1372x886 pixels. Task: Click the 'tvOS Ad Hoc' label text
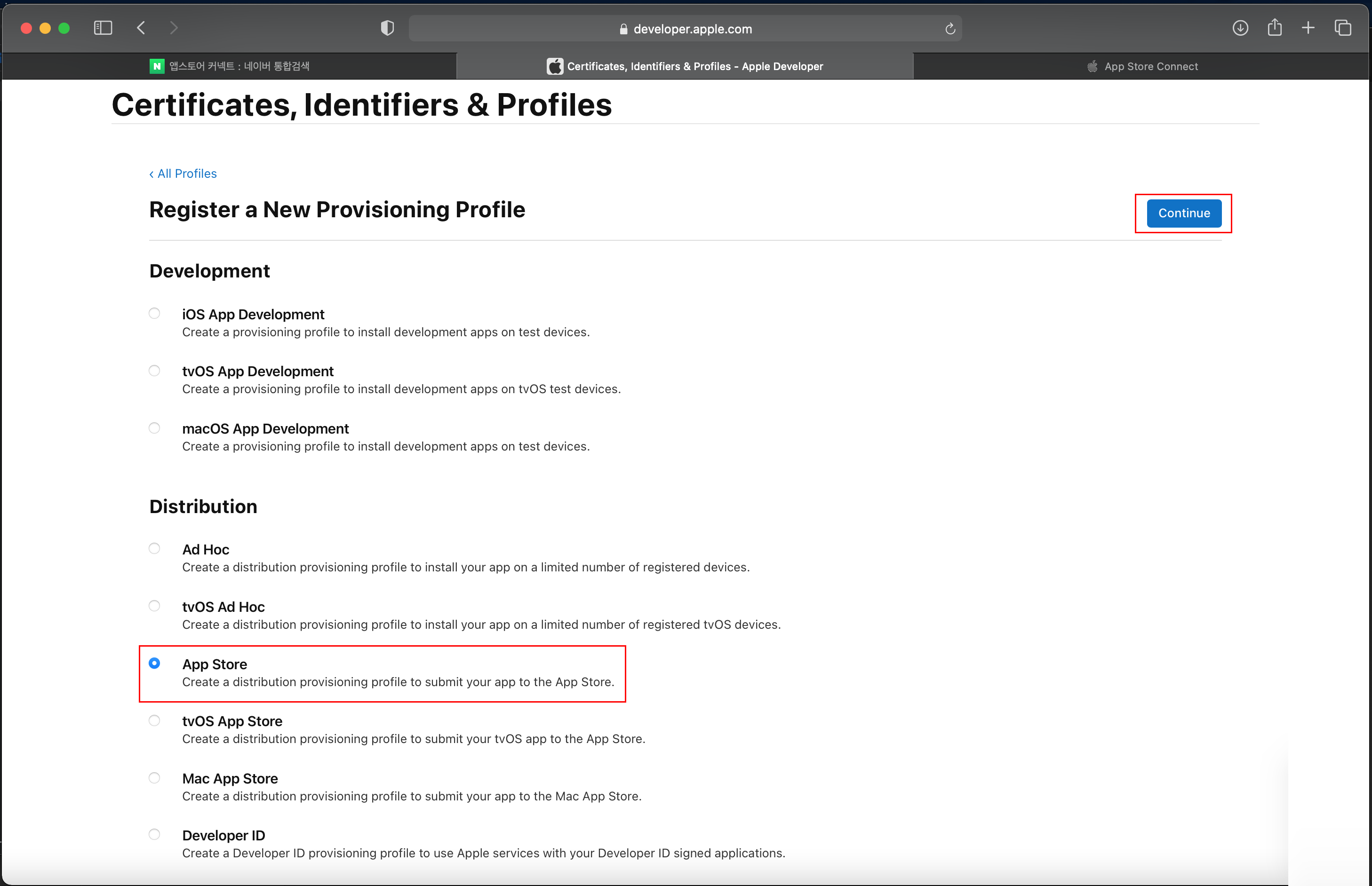(x=223, y=608)
